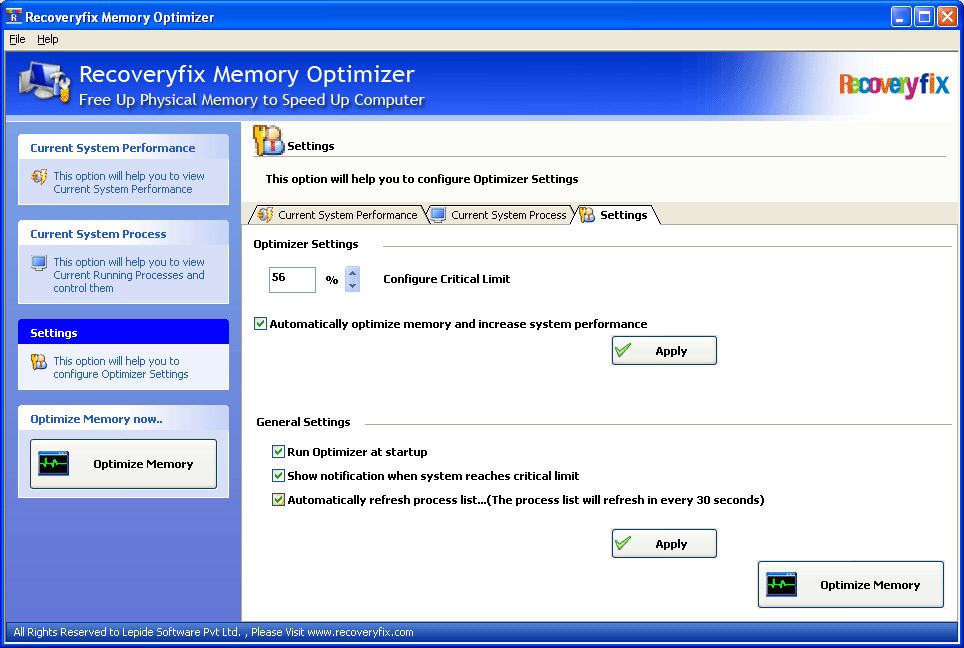The image size is (964, 648).
Task: Toggle automatically optimize memory checkbox
Action: (x=261, y=324)
